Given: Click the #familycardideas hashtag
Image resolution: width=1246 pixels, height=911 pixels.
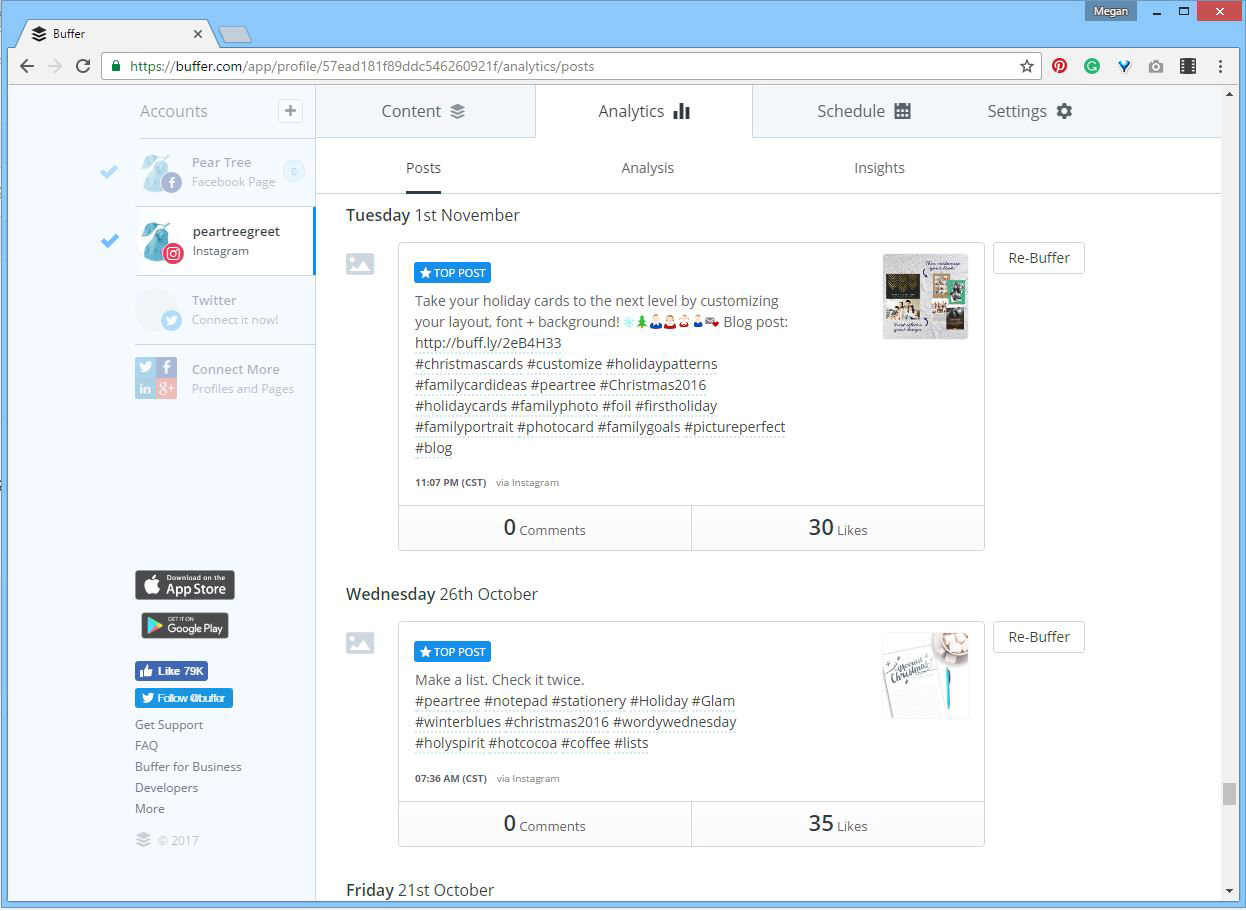Looking at the screenshot, I should 471,385.
